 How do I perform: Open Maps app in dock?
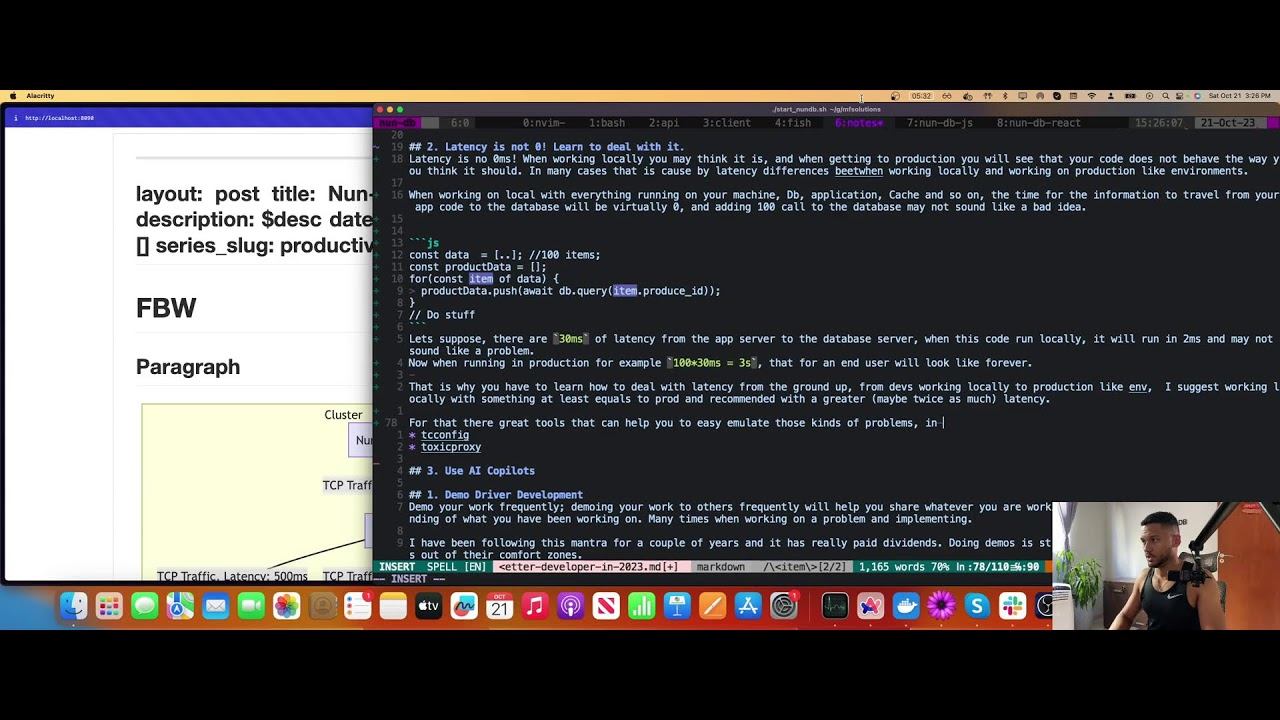click(x=180, y=606)
